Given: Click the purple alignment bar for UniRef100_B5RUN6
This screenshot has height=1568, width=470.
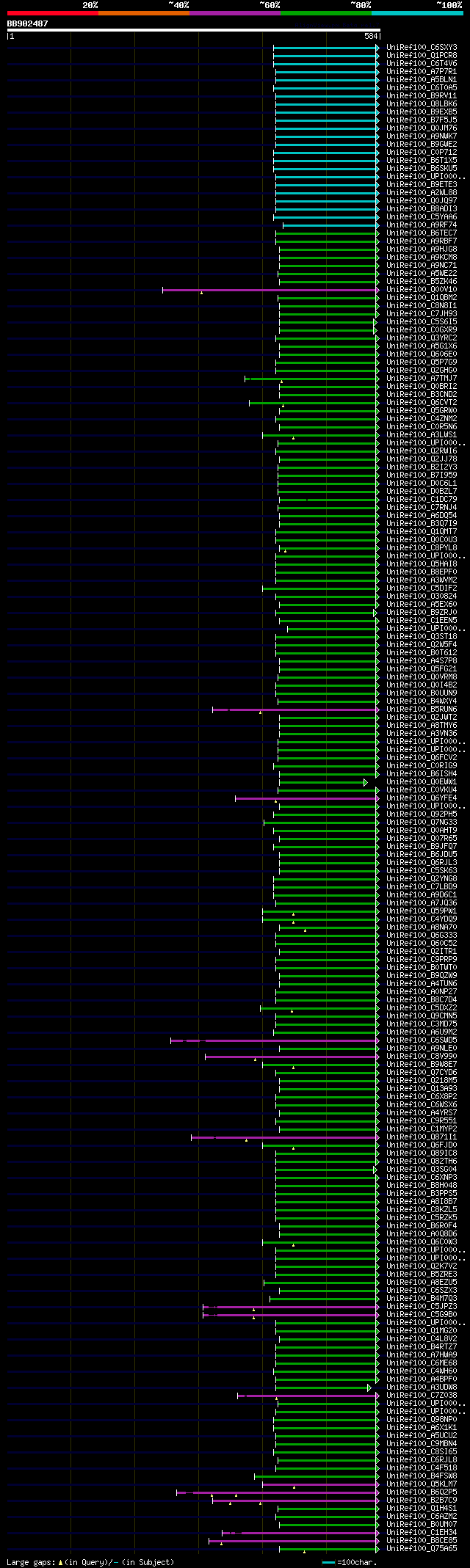Looking at the screenshot, I should (296, 710).
